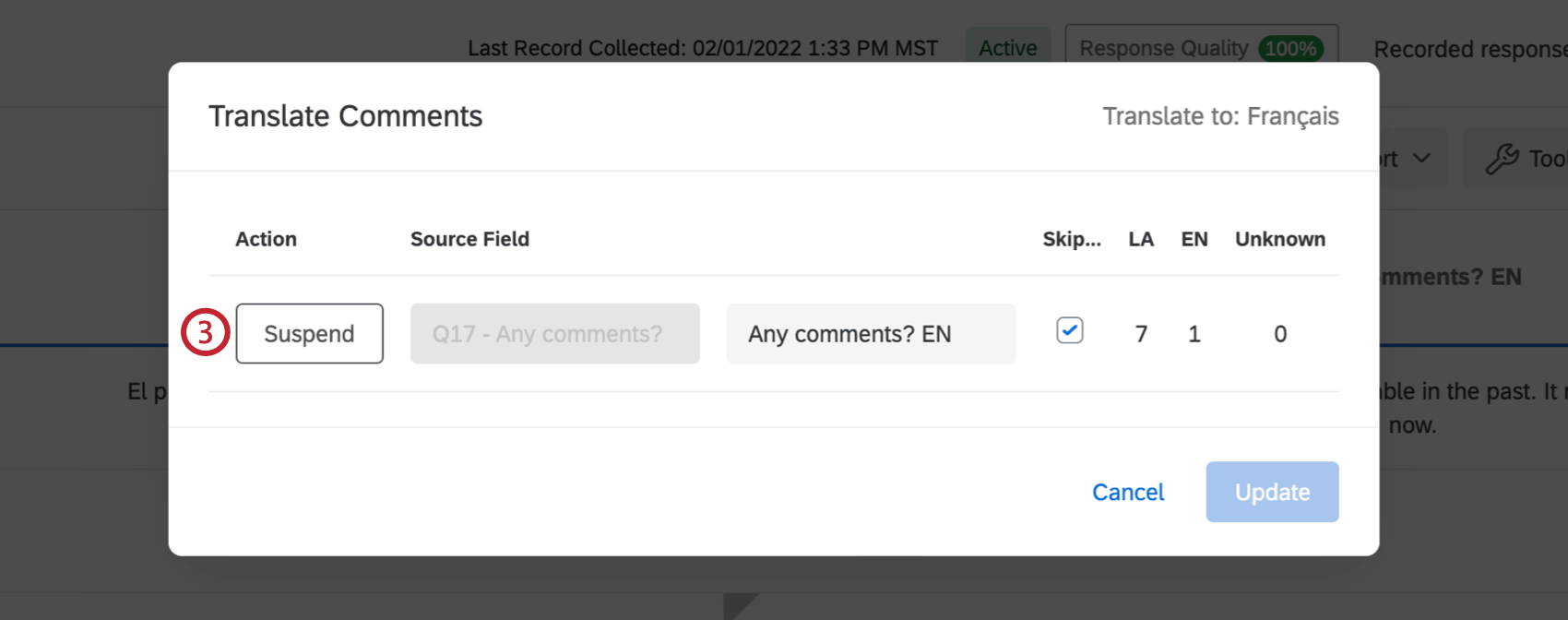Viewport: 1568px width, 620px height.
Task: Click the Active status badge
Action: click(1007, 48)
